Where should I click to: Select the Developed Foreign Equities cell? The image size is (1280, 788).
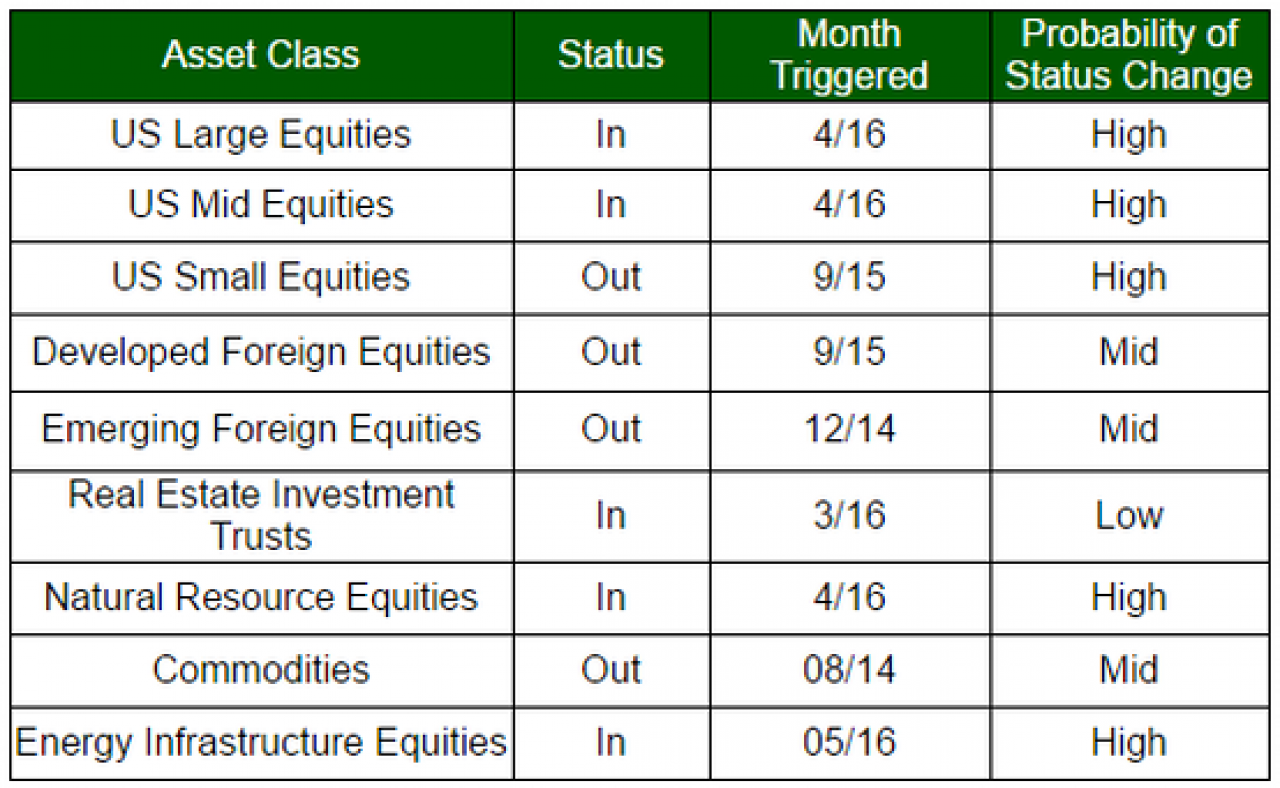261,352
